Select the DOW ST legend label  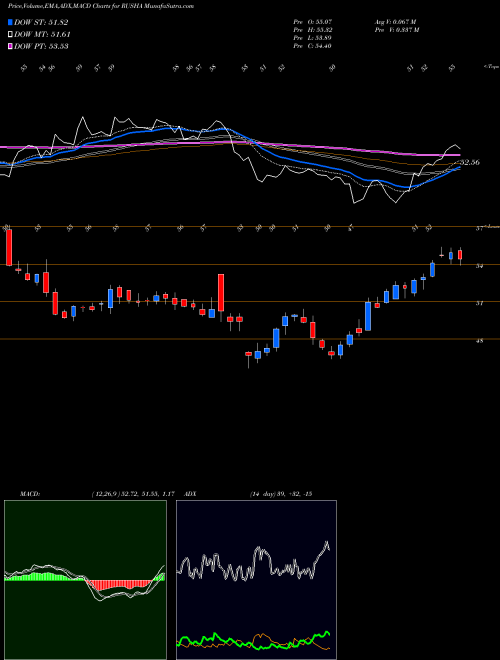tap(41, 22)
